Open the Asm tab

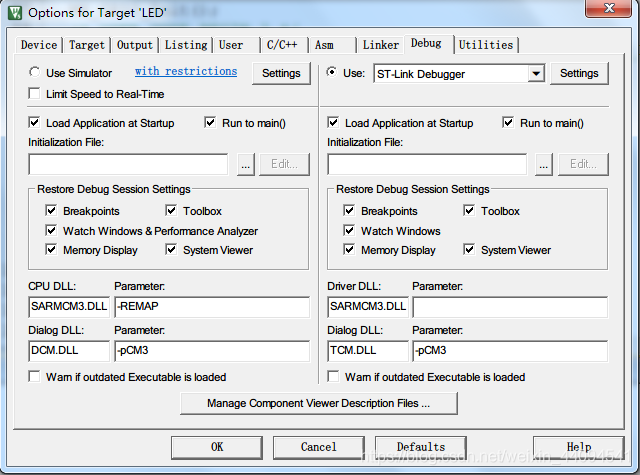pos(332,45)
